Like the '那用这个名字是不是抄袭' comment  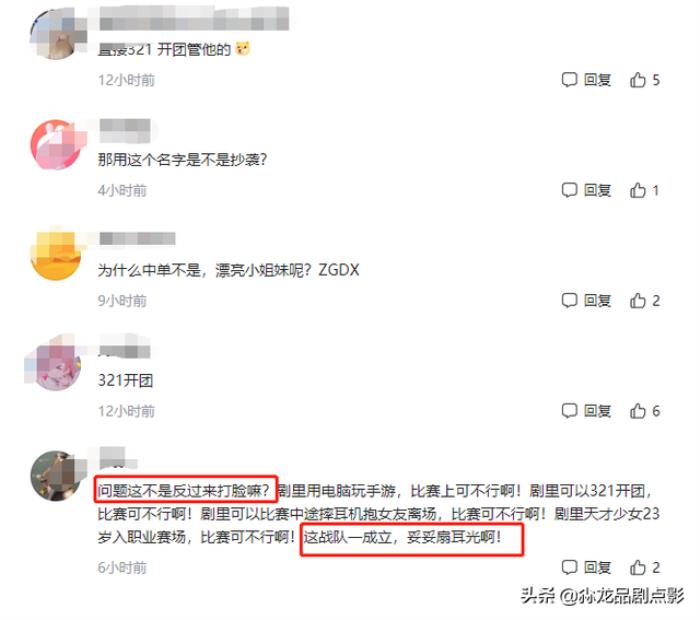click(638, 190)
